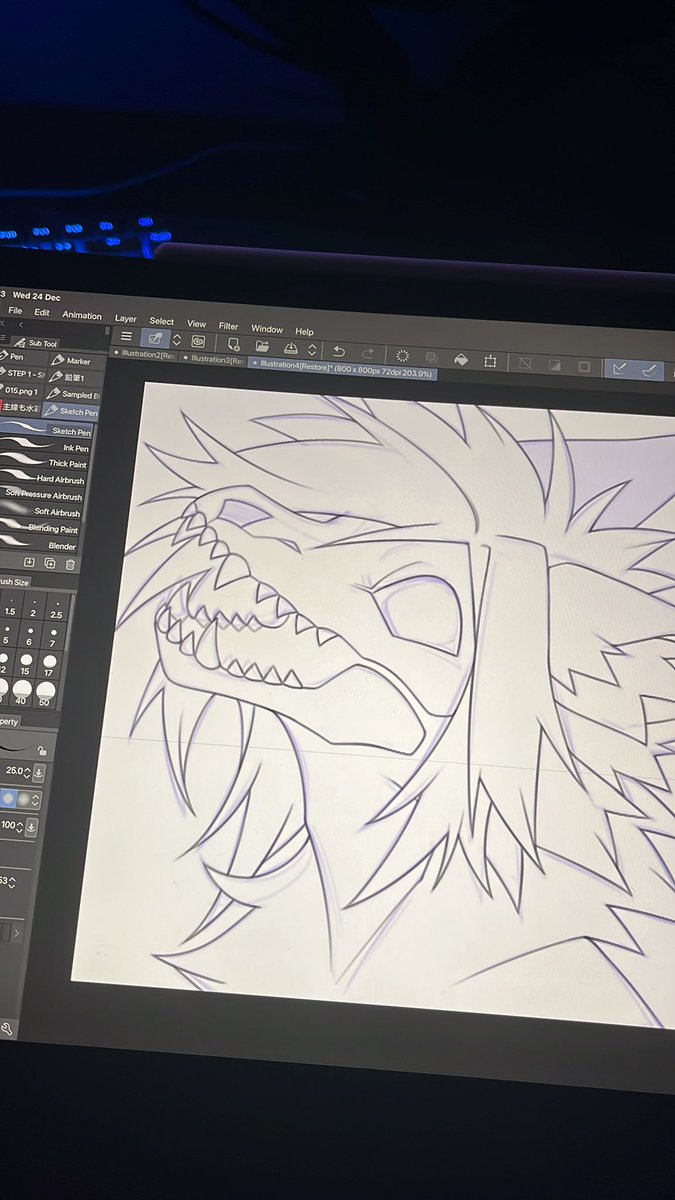This screenshot has width=675, height=1200.
Task: Open the View menu
Action: click(x=197, y=324)
